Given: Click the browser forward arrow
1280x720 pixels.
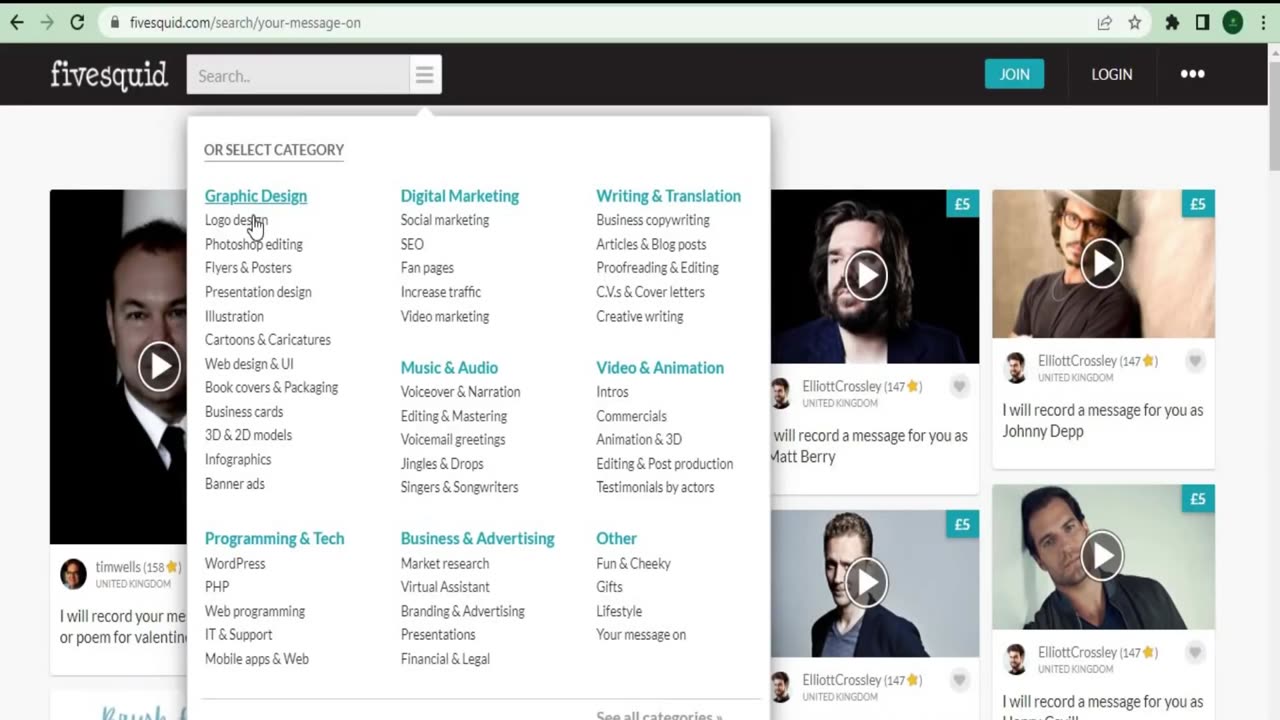Looking at the screenshot, I should tap(47, 22).
